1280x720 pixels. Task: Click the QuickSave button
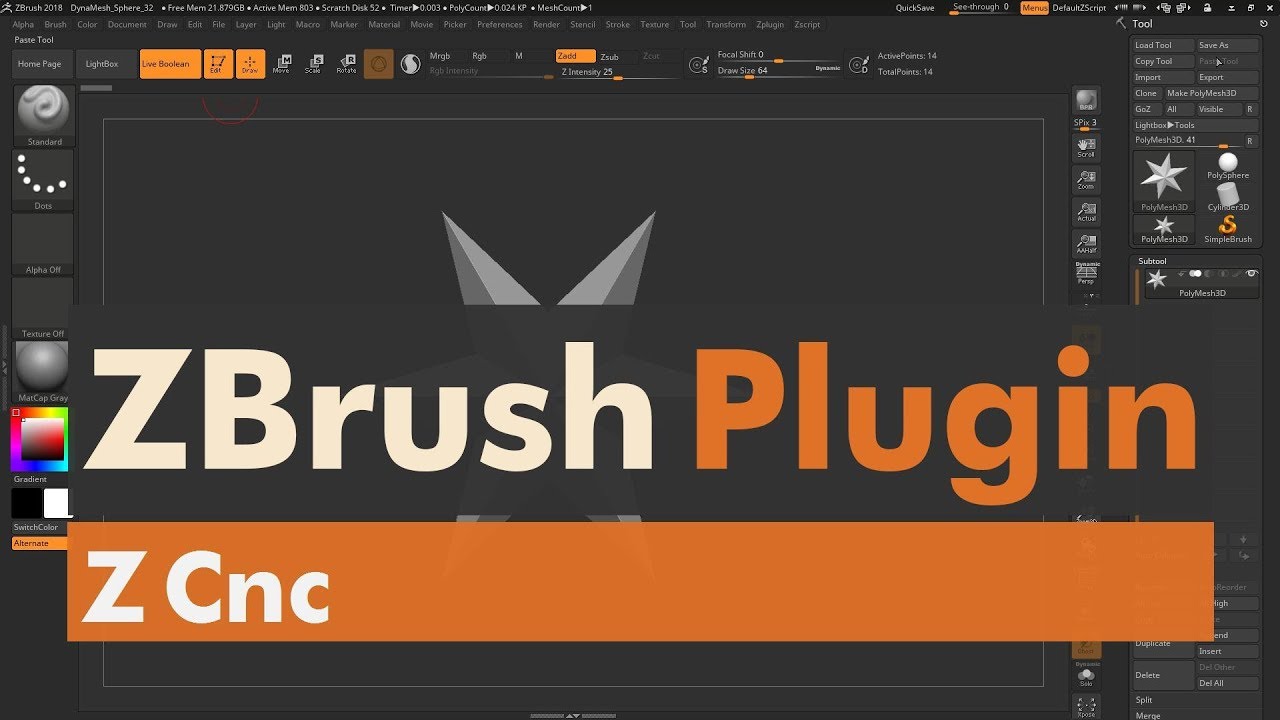click(x=915, y=8)
